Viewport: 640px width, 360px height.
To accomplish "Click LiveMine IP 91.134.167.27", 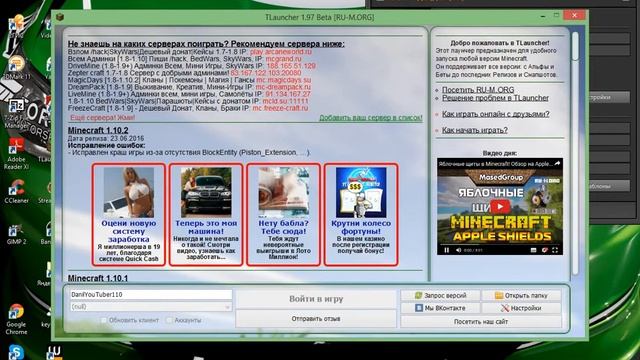I will coord(288,94).
